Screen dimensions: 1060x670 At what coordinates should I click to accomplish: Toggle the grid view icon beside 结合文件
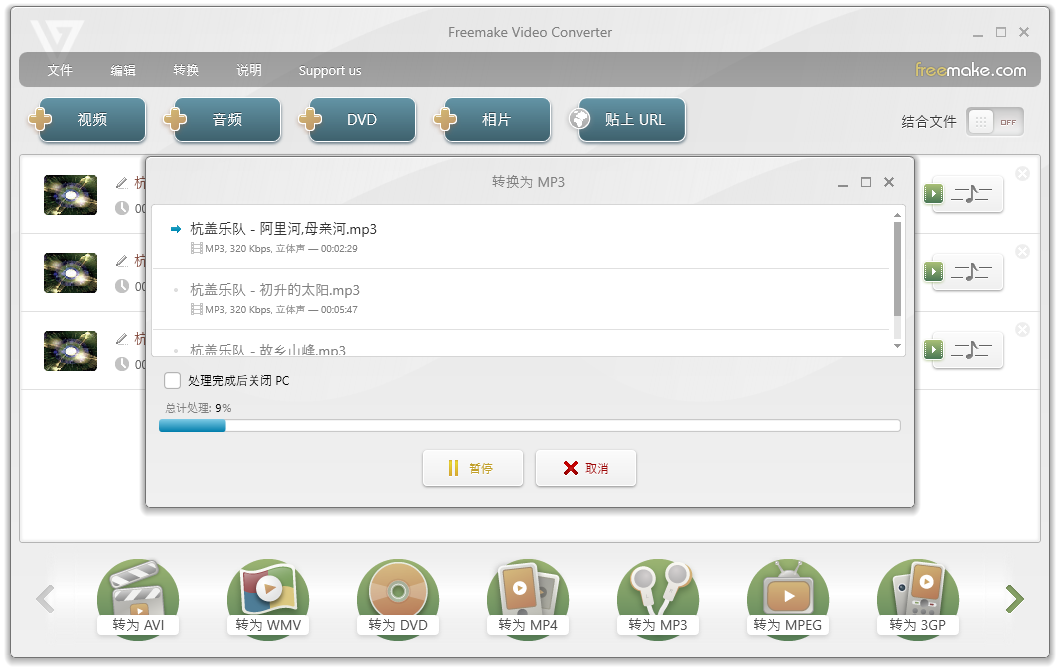coord(983,121)
